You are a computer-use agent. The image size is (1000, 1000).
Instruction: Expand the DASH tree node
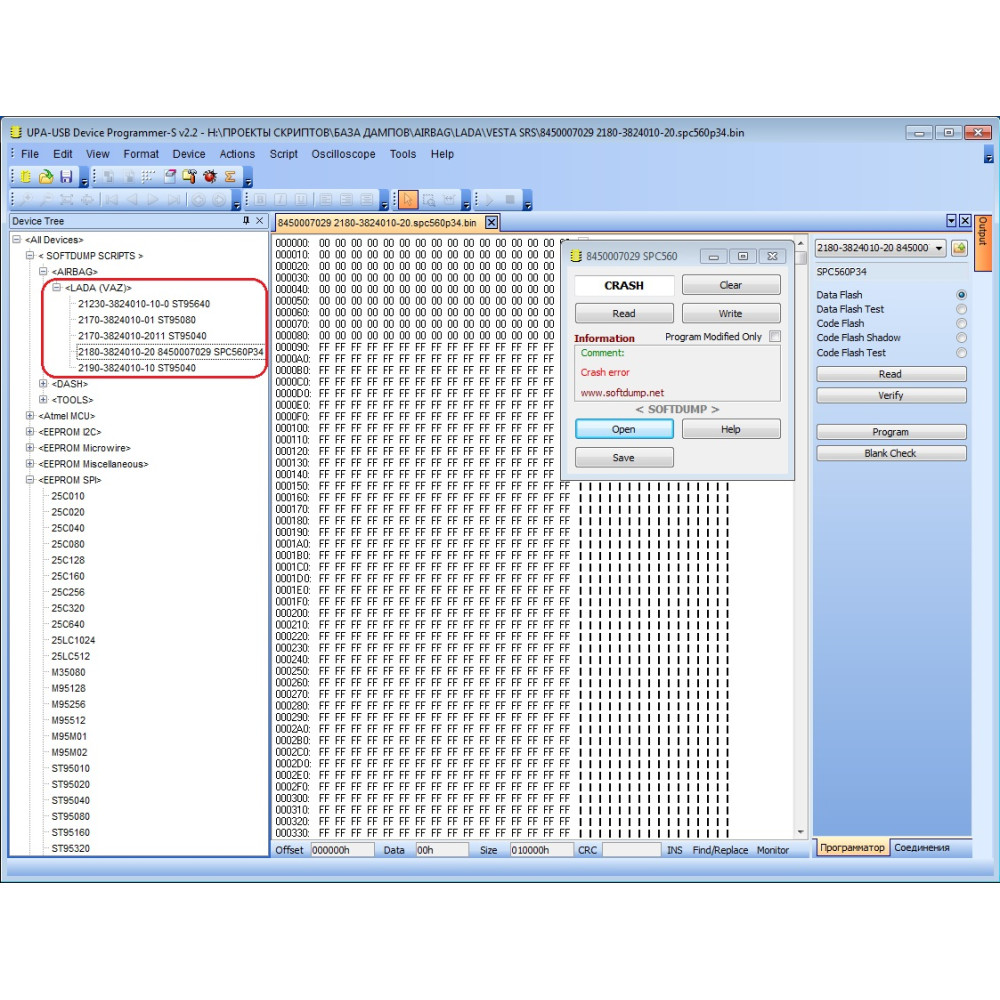pos(43,384)
